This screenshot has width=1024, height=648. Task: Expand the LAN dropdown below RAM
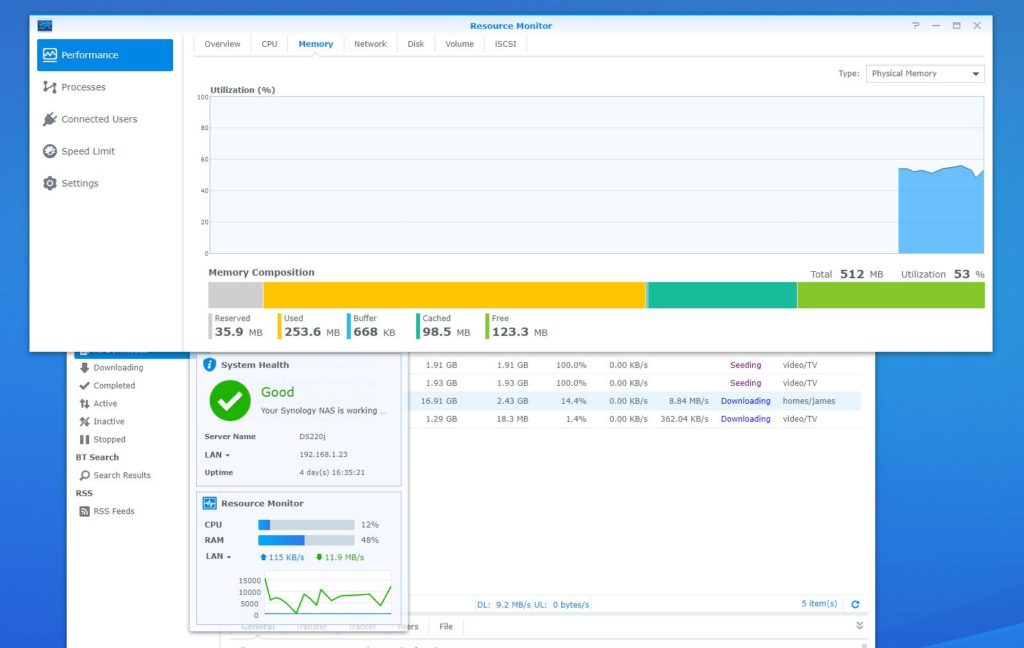[x=218, y=556]
